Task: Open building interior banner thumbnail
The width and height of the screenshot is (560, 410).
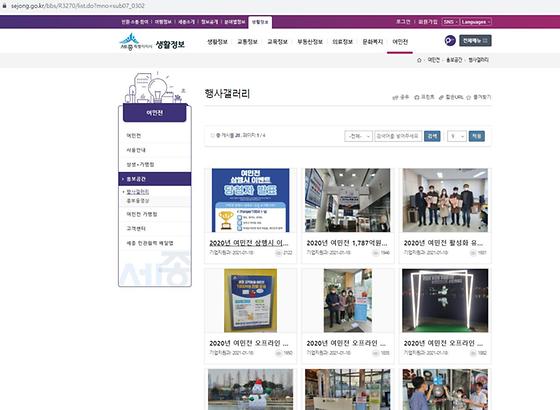Action: pyautogui.click(x=348, y=200)
